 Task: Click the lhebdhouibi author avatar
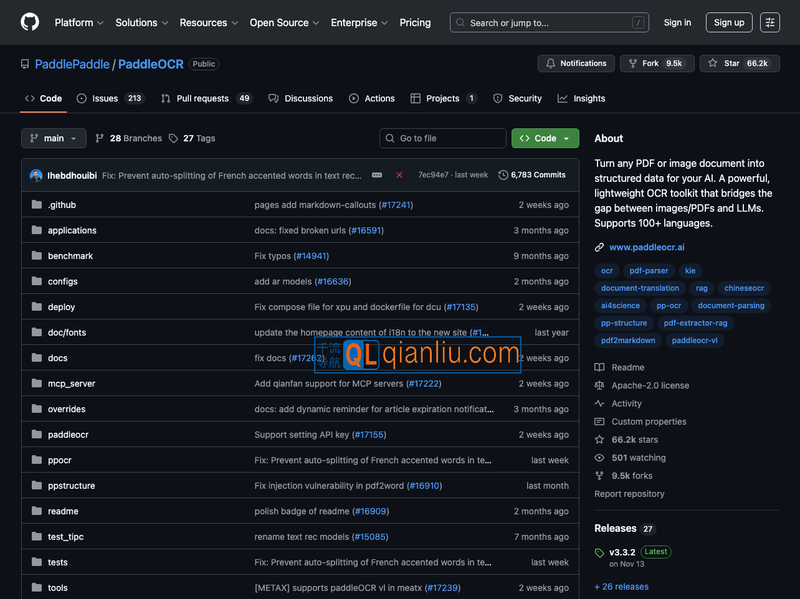pos(36,175)
